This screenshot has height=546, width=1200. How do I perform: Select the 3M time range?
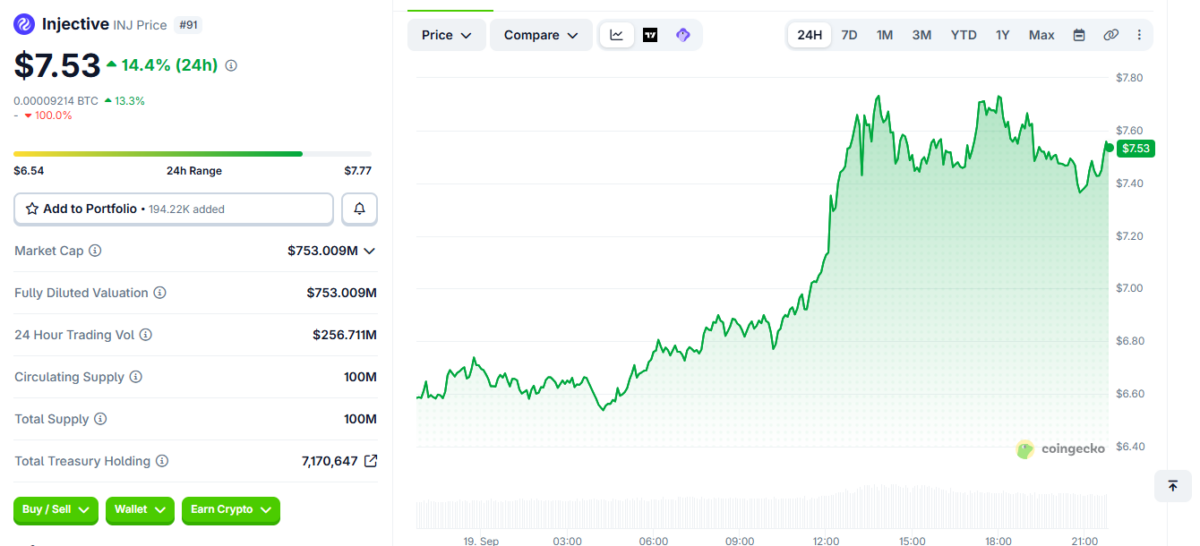click(x=922, y=35)
